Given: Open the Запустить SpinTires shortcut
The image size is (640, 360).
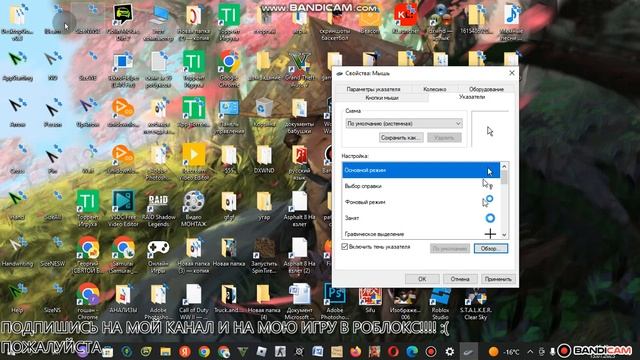Looking at the screenshot, I should point(264,256).
